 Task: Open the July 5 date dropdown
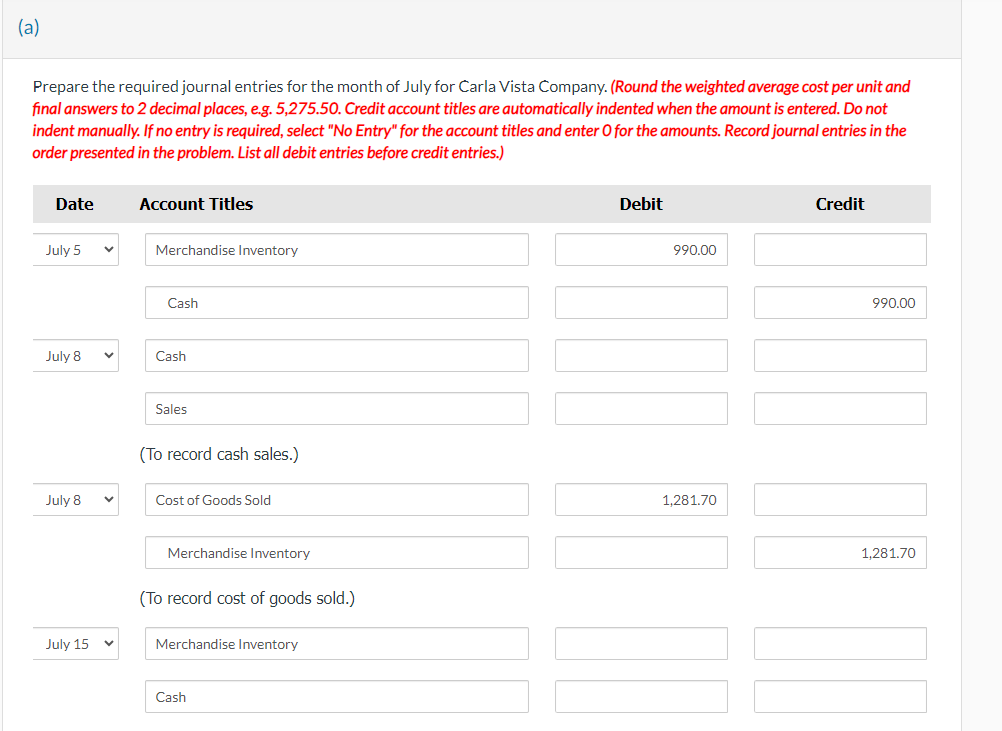point(75,249)
